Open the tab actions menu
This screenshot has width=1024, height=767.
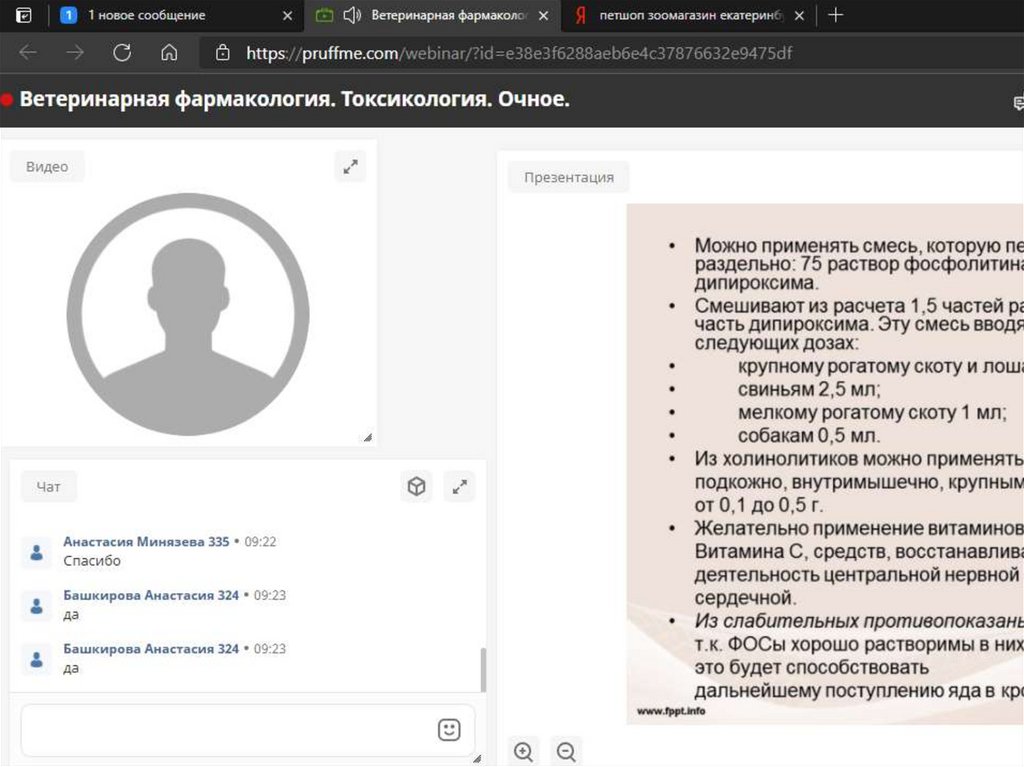pos(24,15)
